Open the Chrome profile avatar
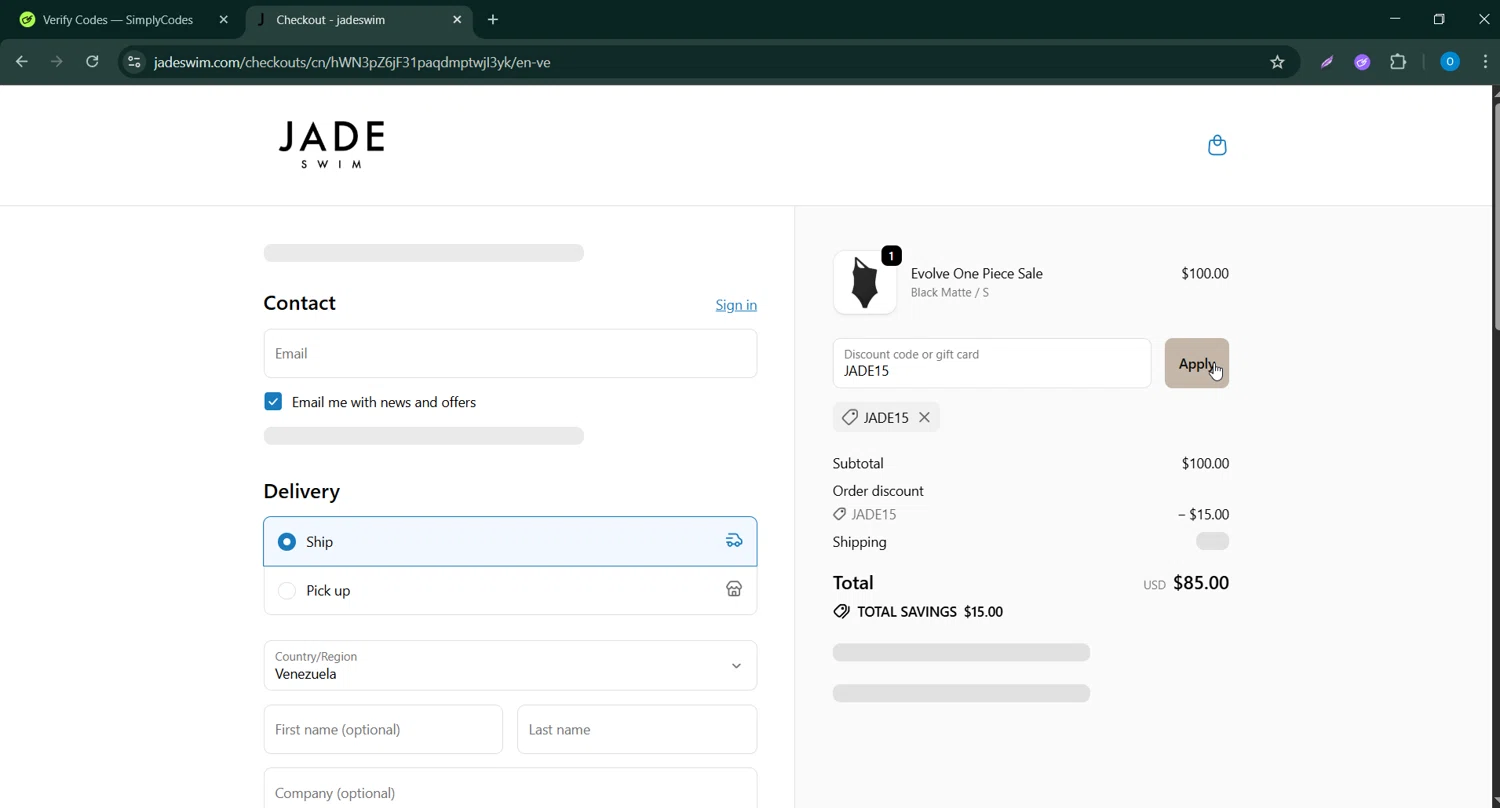The height and width of the screenshot is (808, 1500). (1449, 62)
